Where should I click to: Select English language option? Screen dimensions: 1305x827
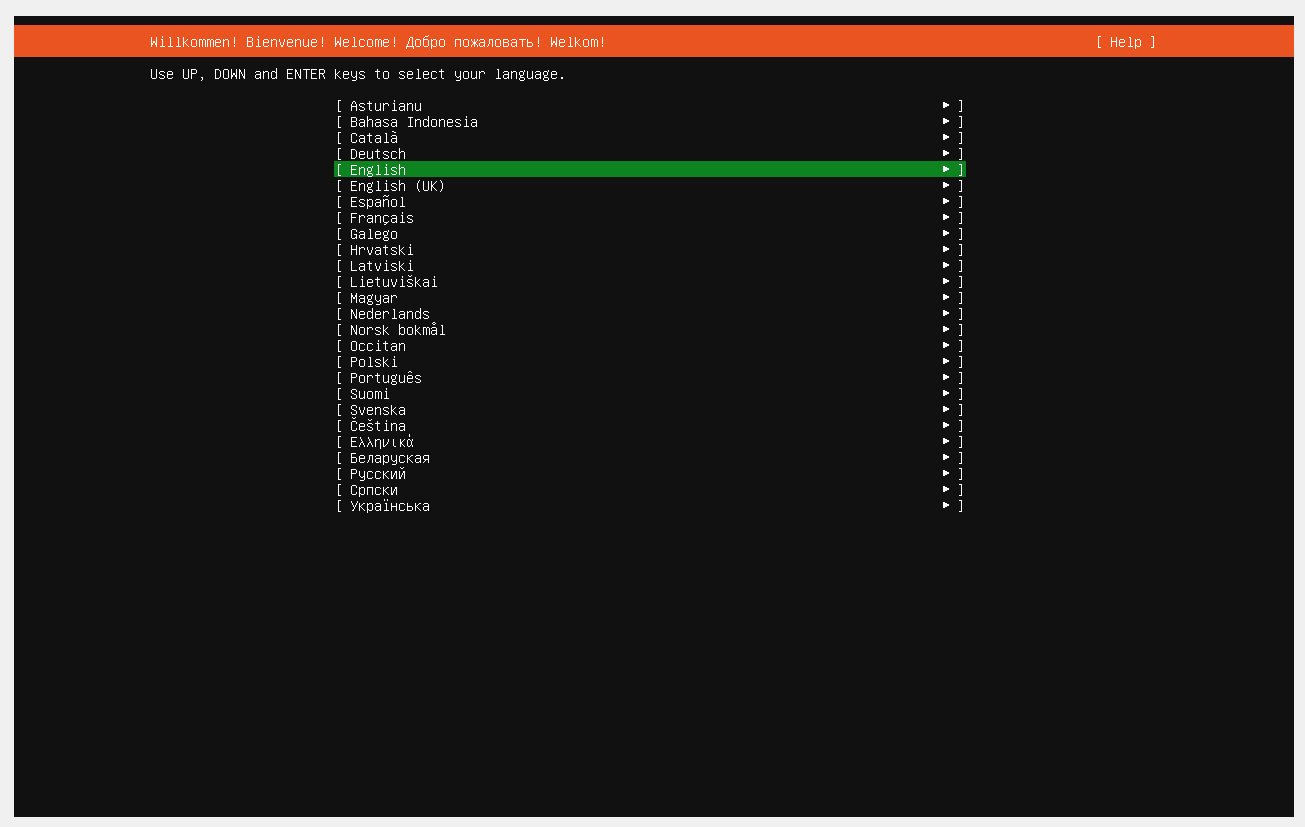coord(650,170)
